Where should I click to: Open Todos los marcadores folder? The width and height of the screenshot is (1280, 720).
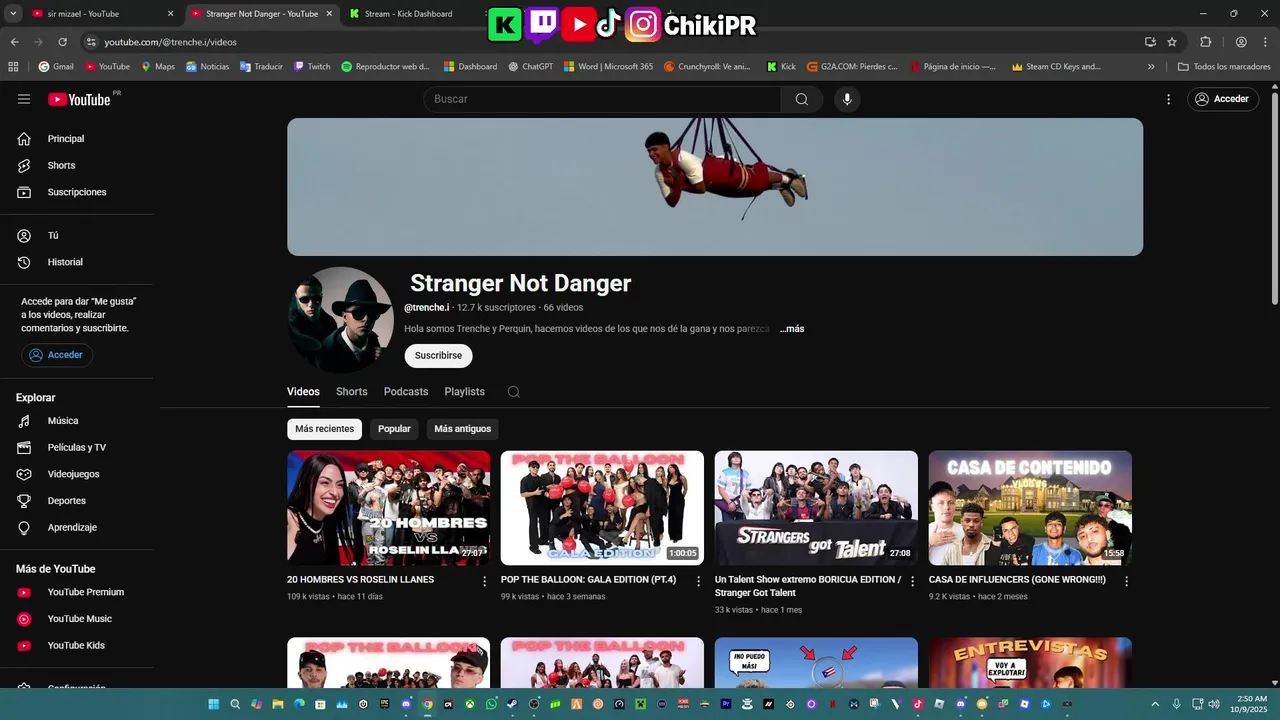coord(1224,67)
